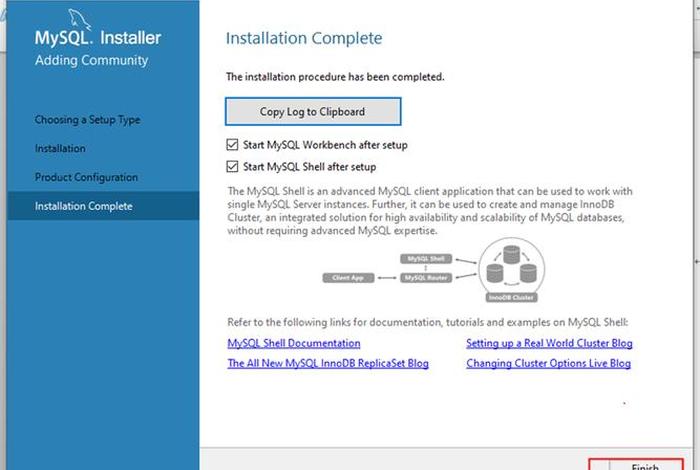Click the Installation Complete heading text

coord(304,38)
